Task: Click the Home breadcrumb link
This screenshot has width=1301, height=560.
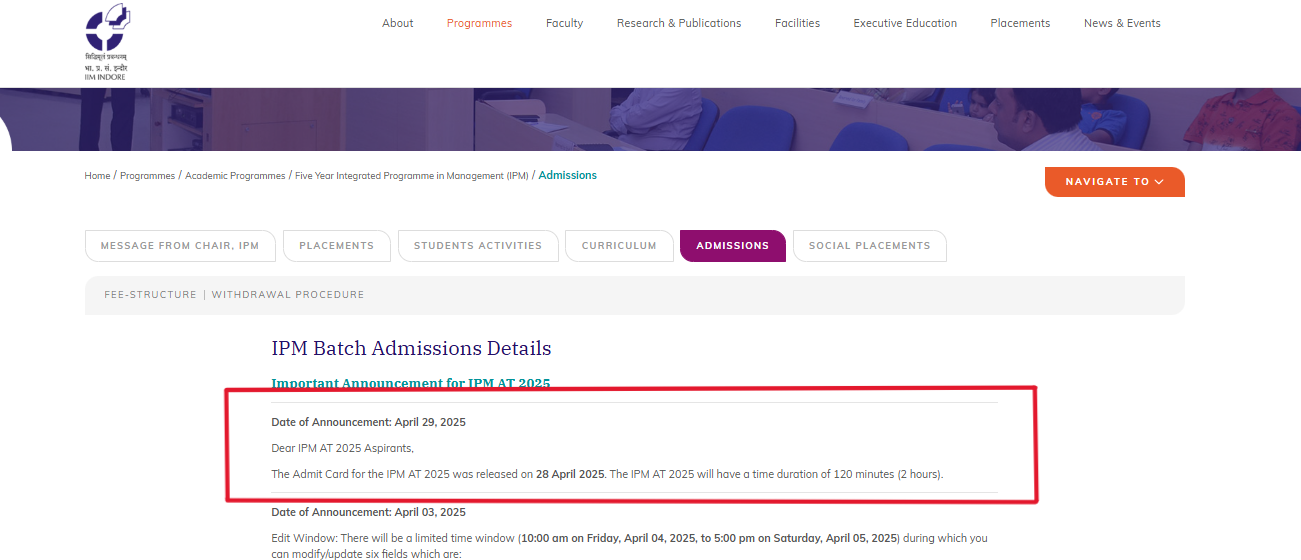Action: point(97,176)
